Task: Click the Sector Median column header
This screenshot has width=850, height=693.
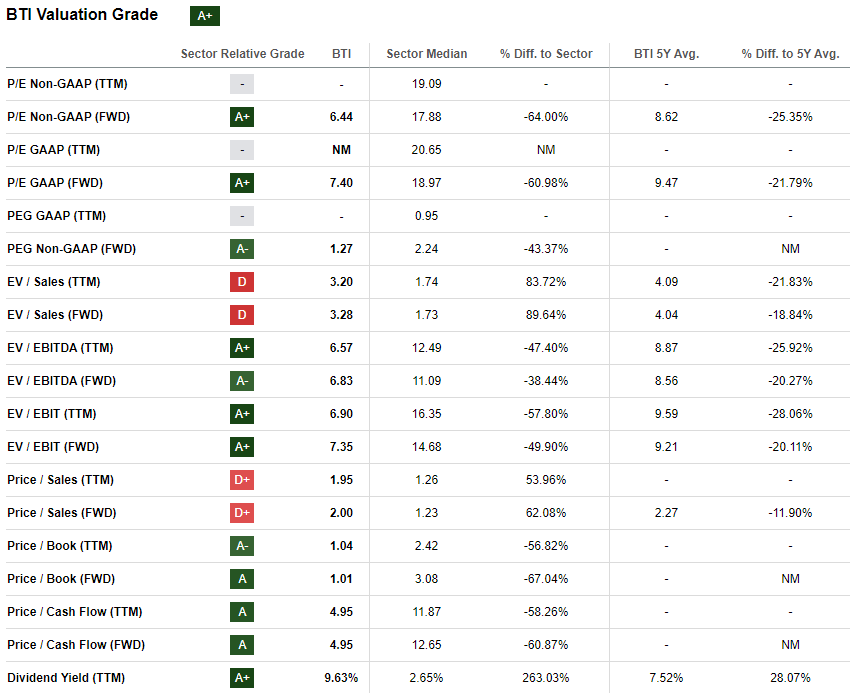Action: [426, 54]
